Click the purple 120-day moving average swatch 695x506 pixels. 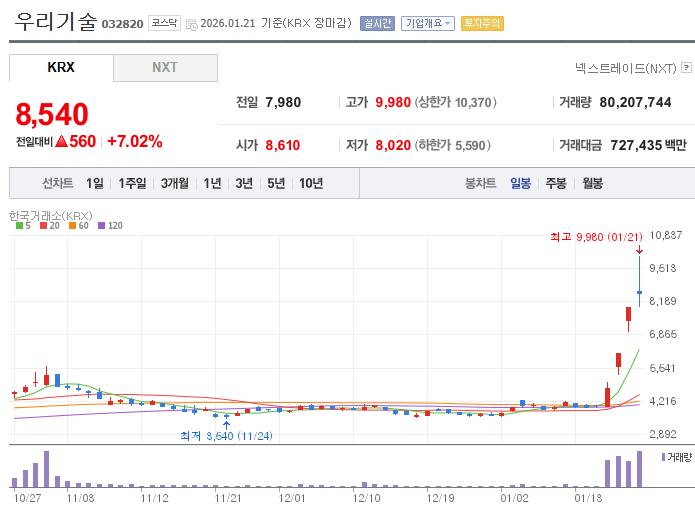point(102,226)
